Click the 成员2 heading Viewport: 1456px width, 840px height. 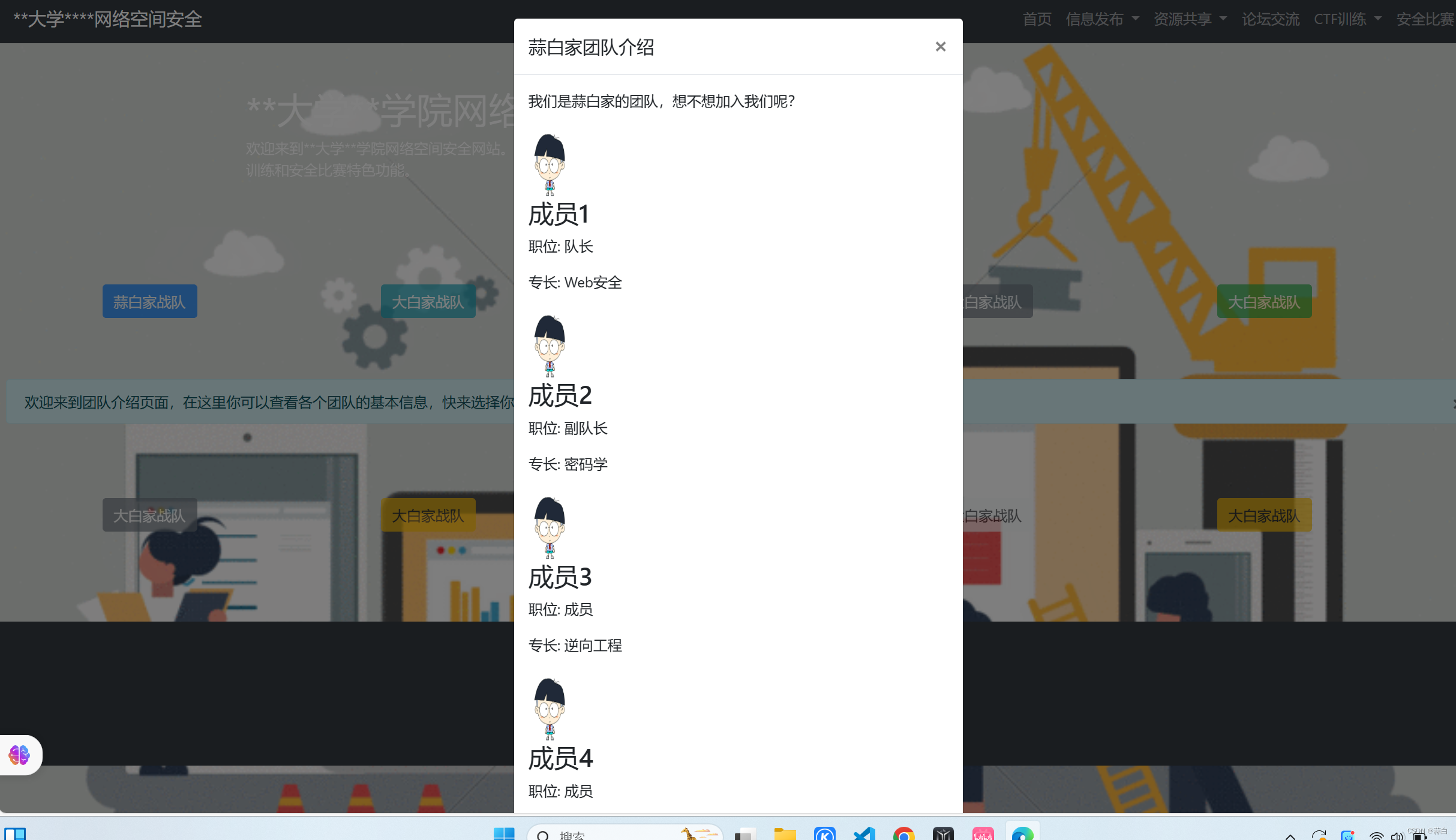(x=560, y=395)
